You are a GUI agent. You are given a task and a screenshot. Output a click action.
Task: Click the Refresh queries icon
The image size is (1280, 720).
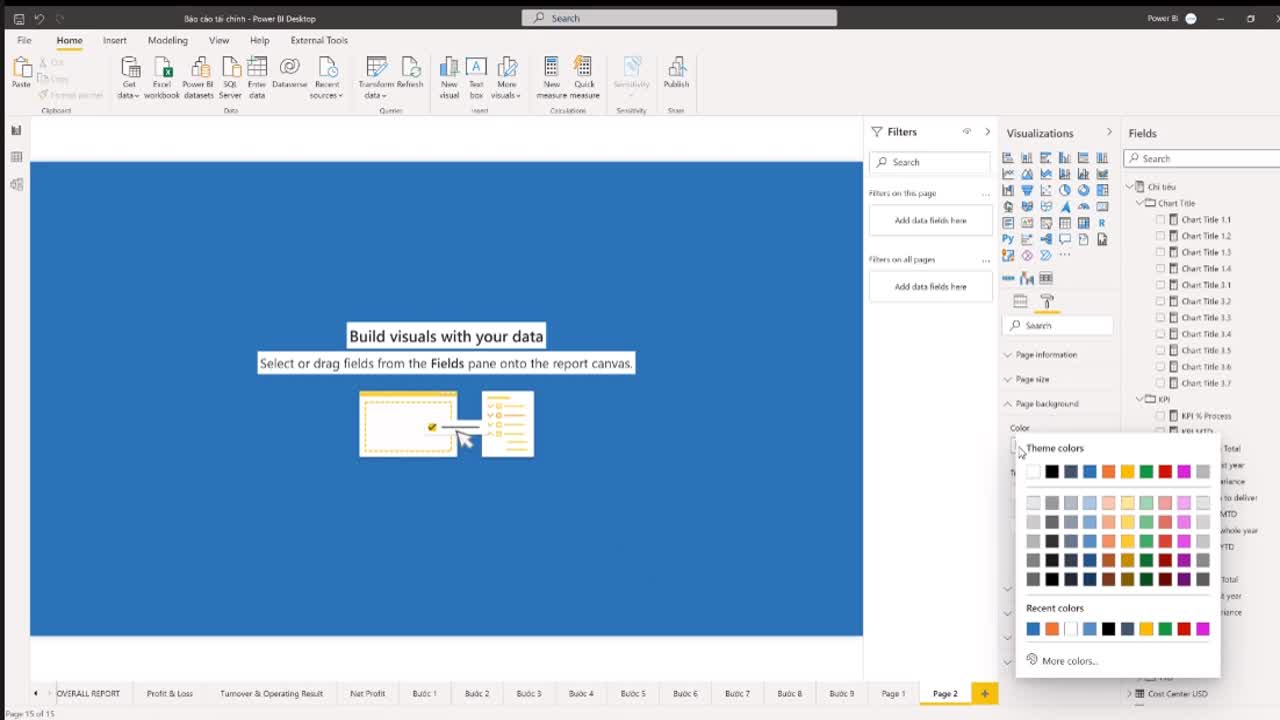(x=410, y=67)
